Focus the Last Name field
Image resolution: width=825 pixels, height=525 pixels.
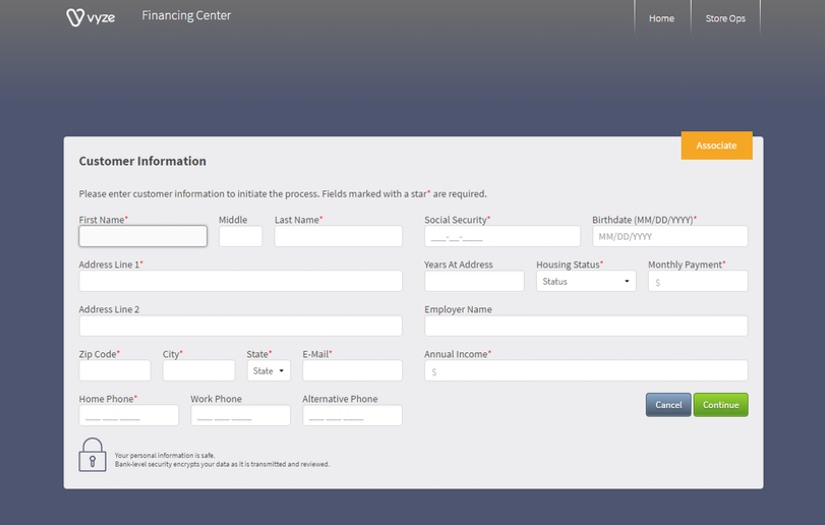338,236
